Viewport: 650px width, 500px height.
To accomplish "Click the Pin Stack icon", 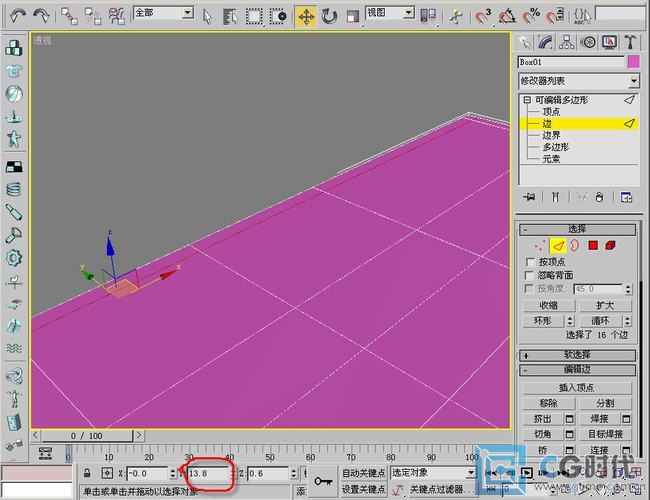I will [x=529, y=197].
